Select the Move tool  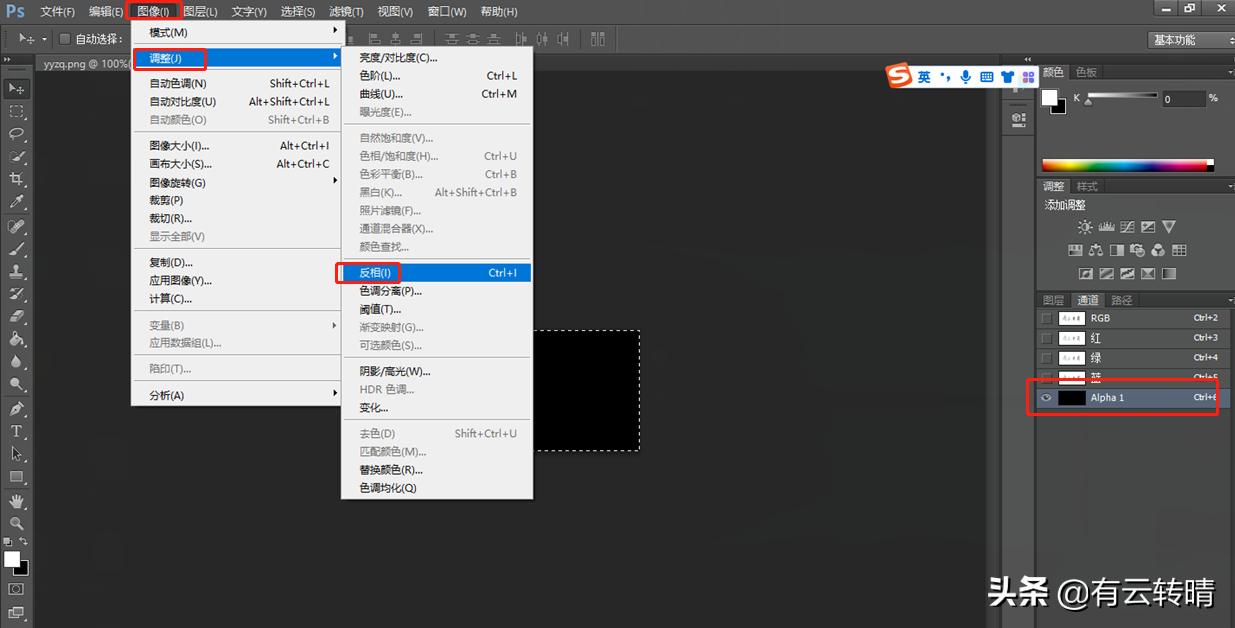[x=17, y=88]
